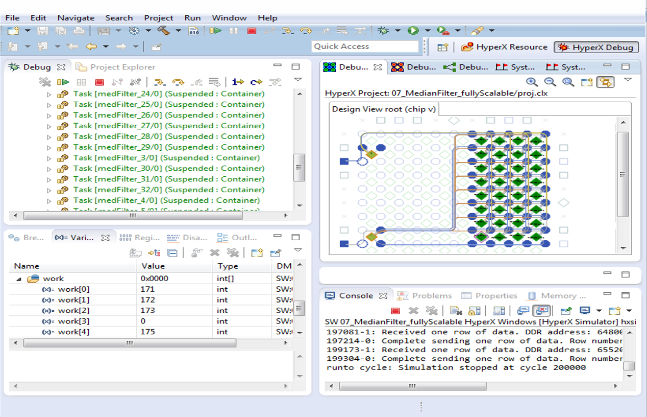Click the back navigation arrow in toolbar
This screenshot has height=417, width=647.
(x=91, y=47)
